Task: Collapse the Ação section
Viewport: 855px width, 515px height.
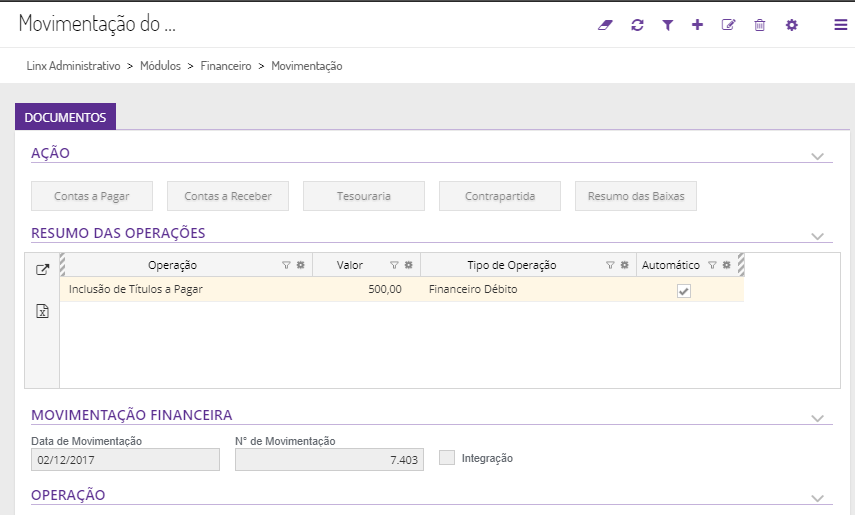Action: pos(817,156)
